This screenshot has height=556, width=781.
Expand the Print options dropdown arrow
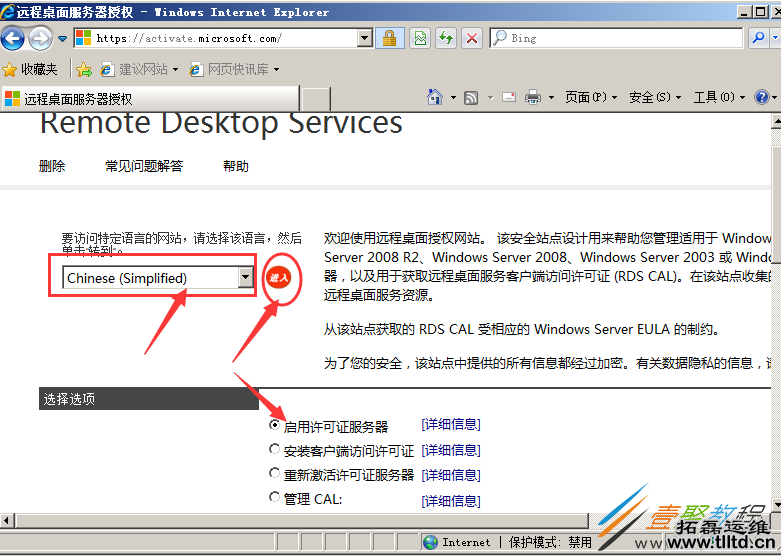pyautogui.click(x=551, y=97)
